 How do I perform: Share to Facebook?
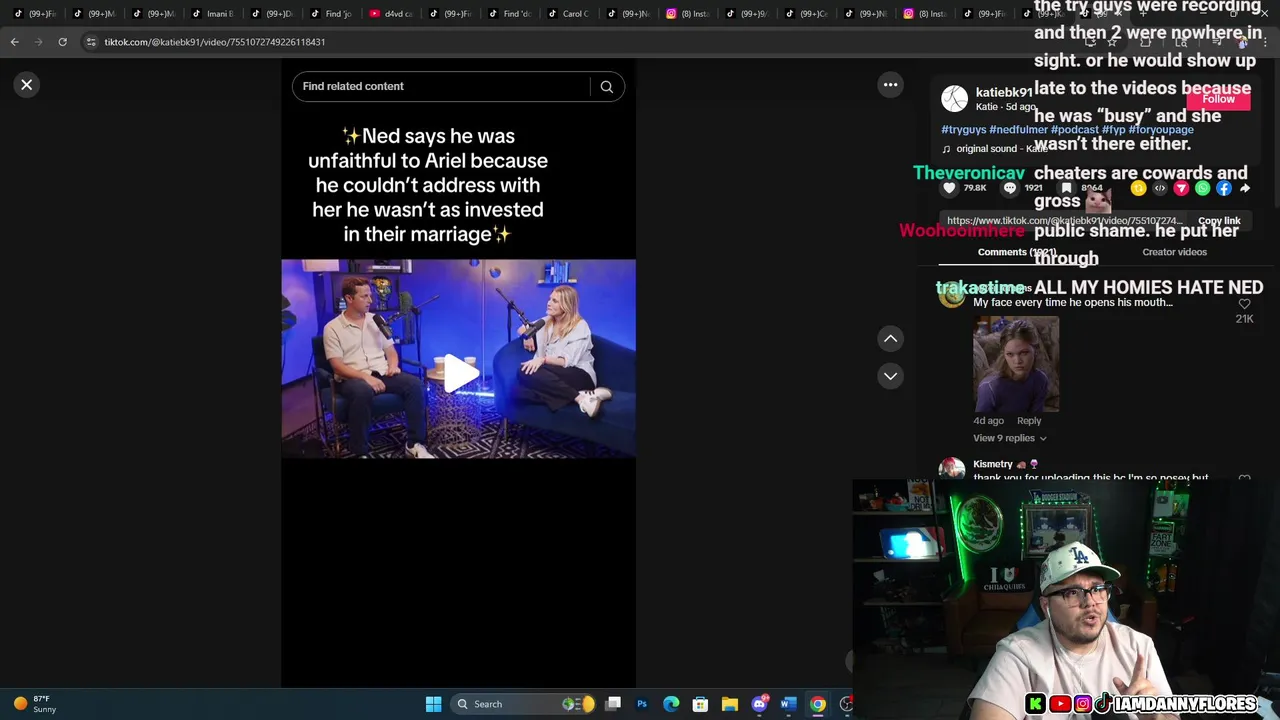point(1224,188)
